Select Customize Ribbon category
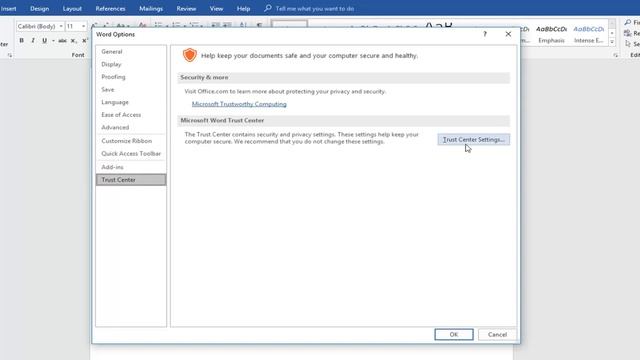The height and width of the screenshot is (360, 640). click(131, 141)
